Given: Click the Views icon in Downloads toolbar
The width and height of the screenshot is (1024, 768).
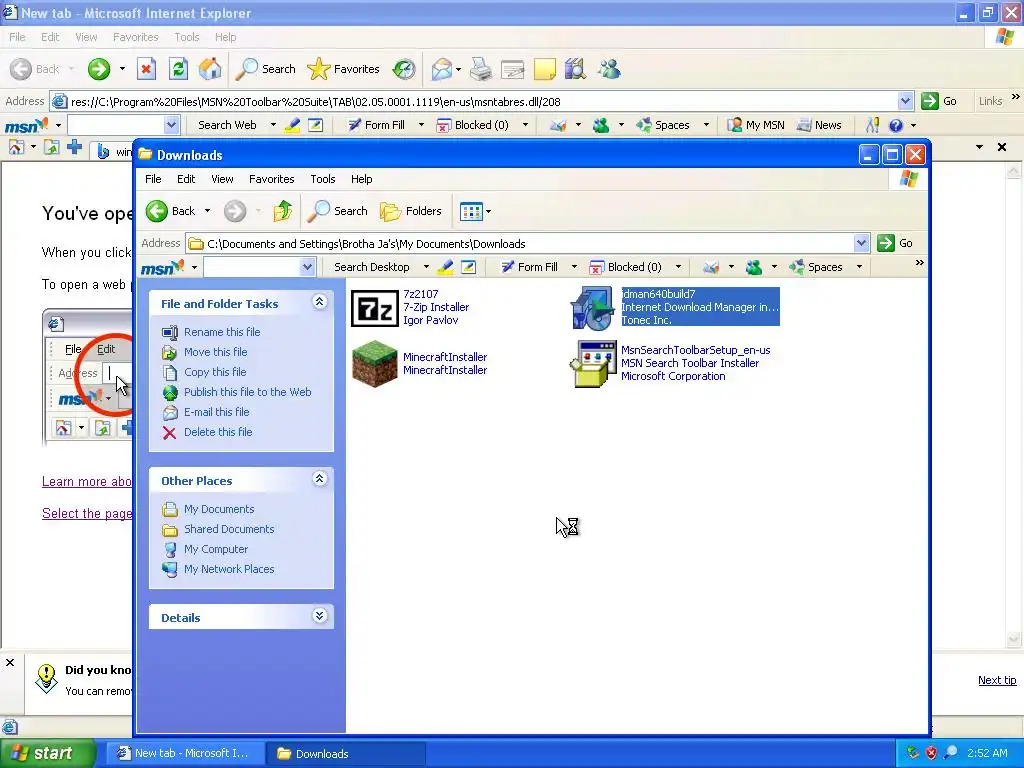Looking at the screenshot, I should click(x=470, y=211).
